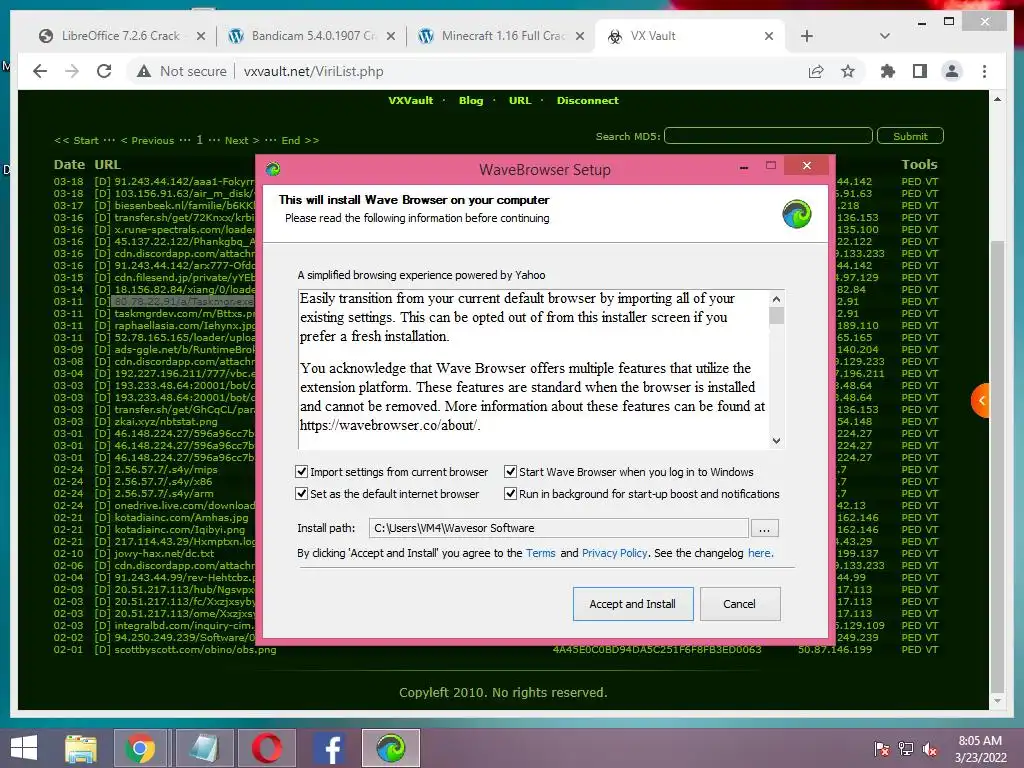Switch to the LibreOffice 7.2.6 Crack tab

coord(121,36)
